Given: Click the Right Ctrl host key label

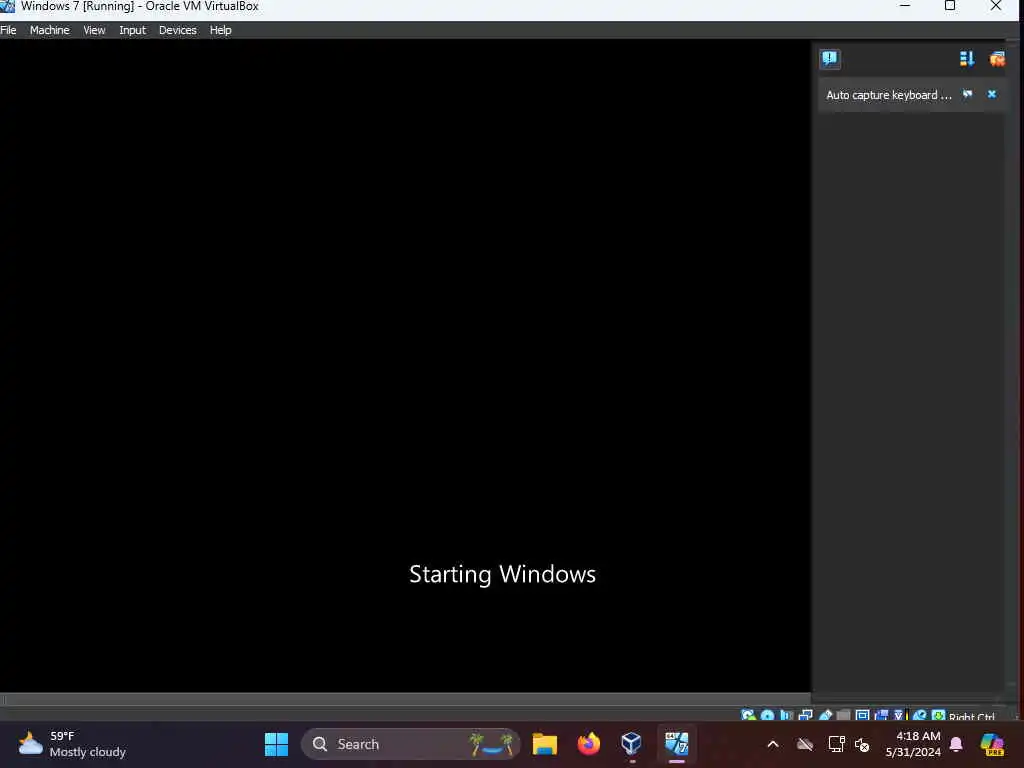Looking at the screenshot, I should [x=972, y=717].
